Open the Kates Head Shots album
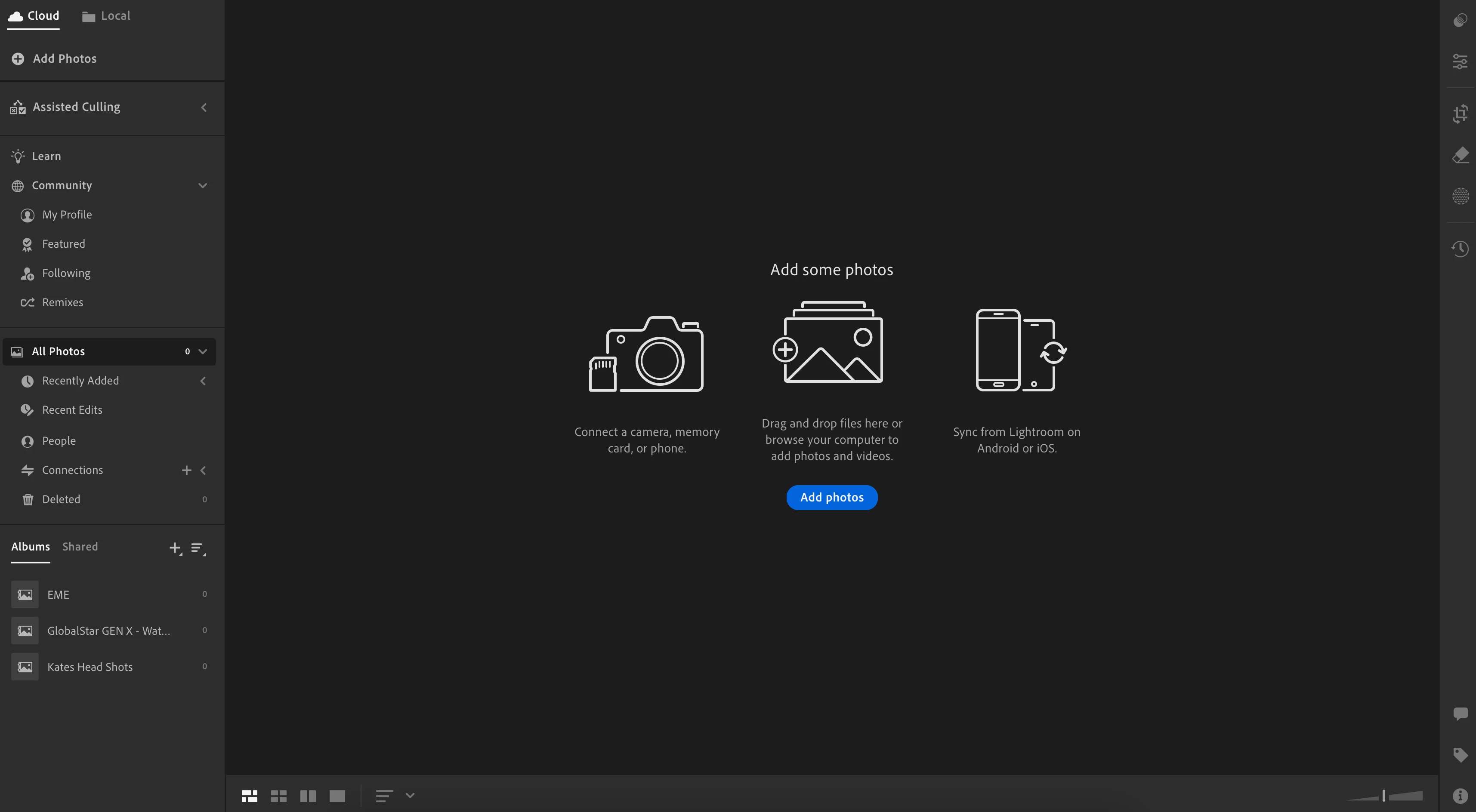 tap(109, 667)
